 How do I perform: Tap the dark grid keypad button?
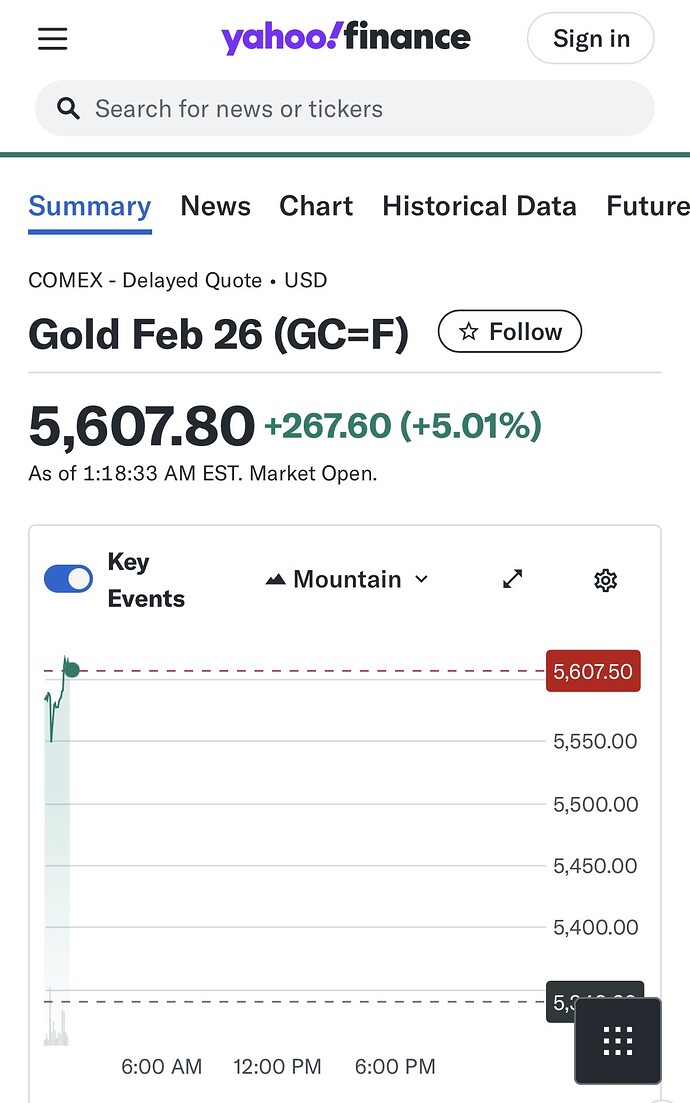click(x=617, y=1041)
